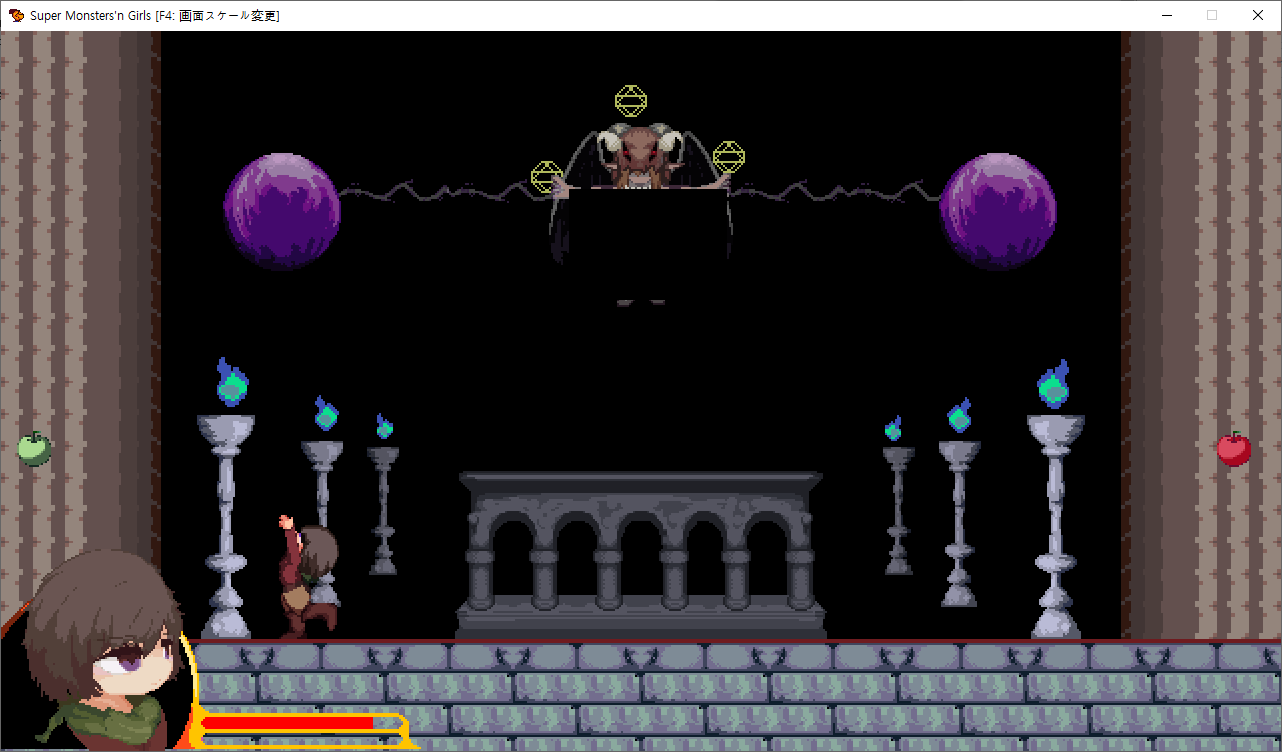1282x752 pixels.
Task: Click the left purple orb
Action: pos(282,212)
